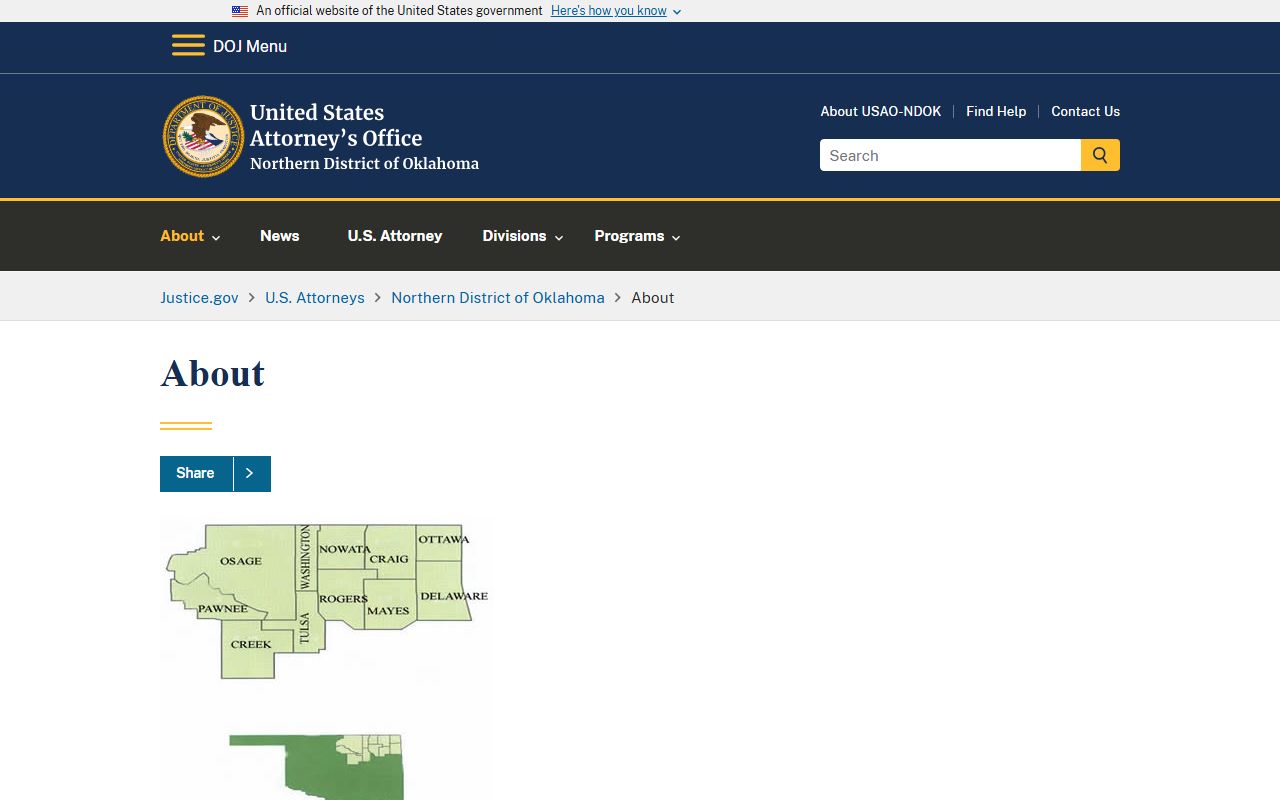Viewport: 1280px width, 800px height.
Task: Expand the About navigation menu
Action: point(190,236)
